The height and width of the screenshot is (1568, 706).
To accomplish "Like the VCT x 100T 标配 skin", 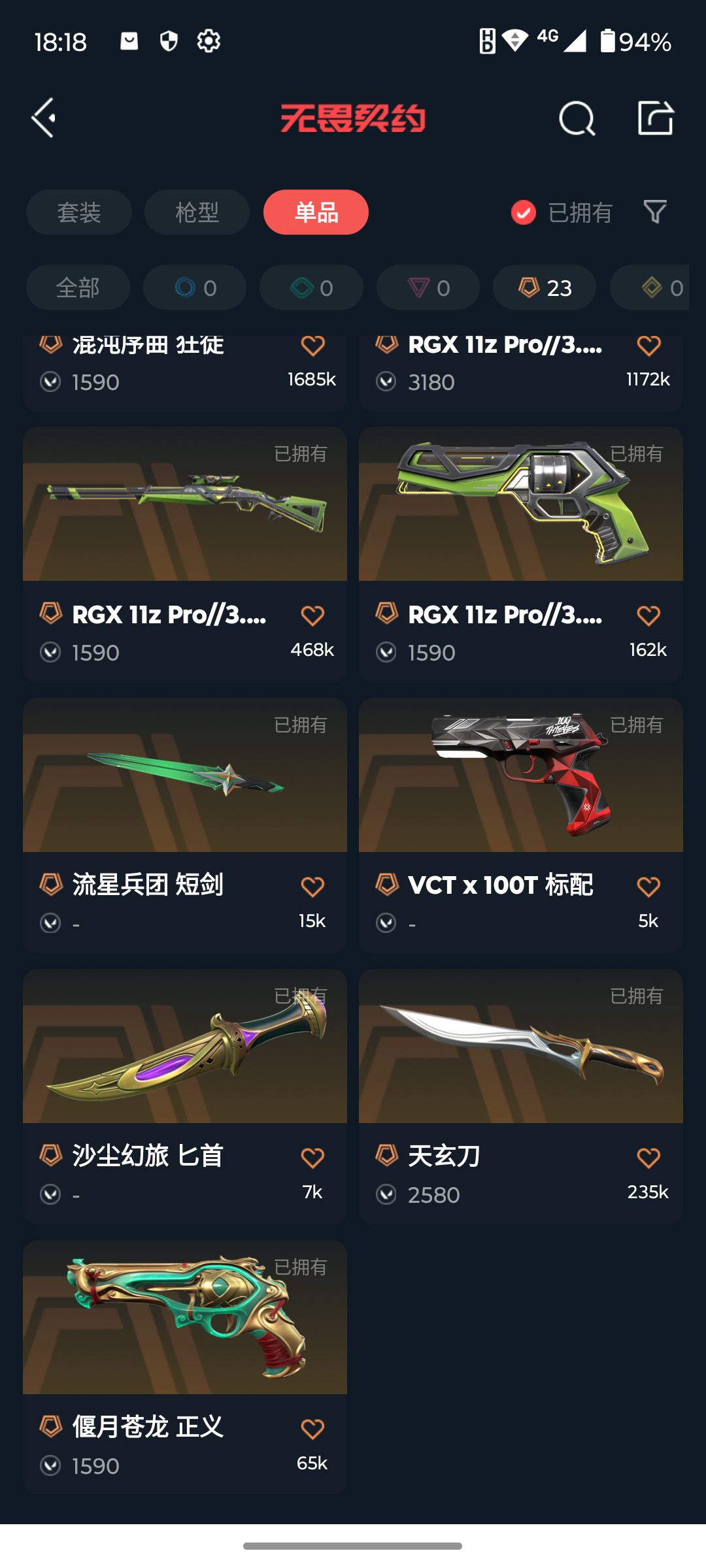I will pyautogui.click(x=648, y=887).
